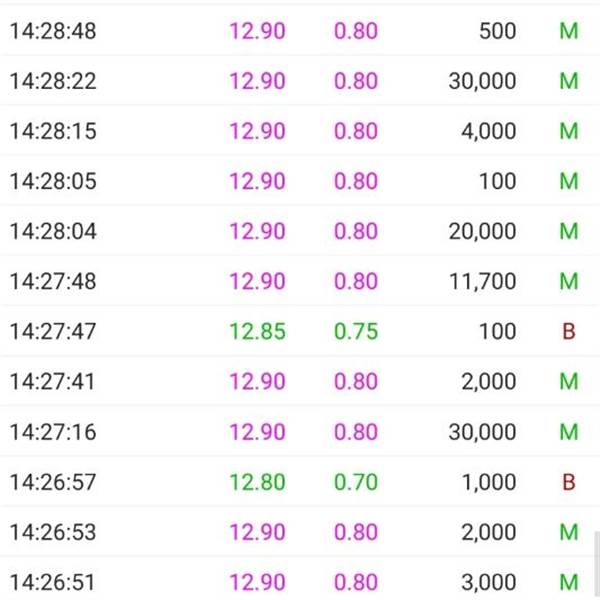Select the 12.80 price at 14:26:57
600x600 pixels.
coord(257,482)
